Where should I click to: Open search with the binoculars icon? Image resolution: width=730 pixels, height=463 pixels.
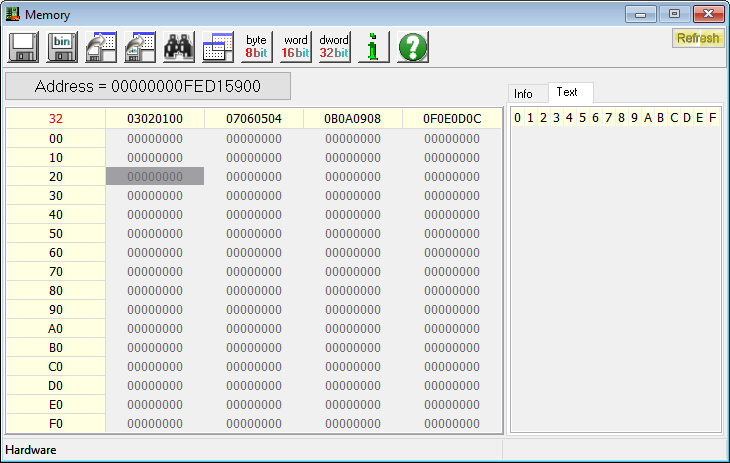[x=178, y=47]
